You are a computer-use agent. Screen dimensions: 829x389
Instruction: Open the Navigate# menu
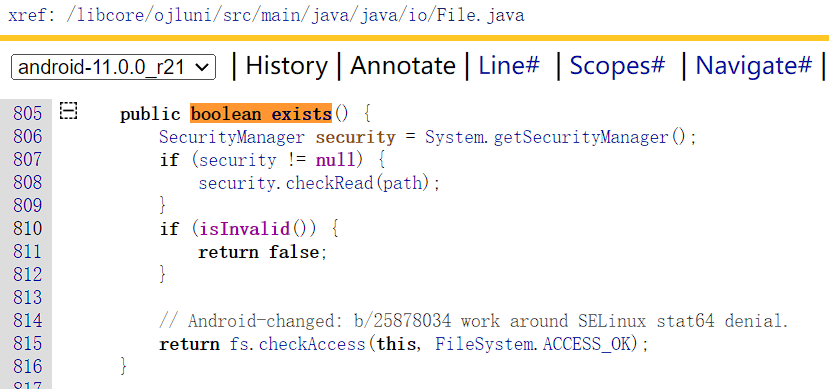click(753, 66)
